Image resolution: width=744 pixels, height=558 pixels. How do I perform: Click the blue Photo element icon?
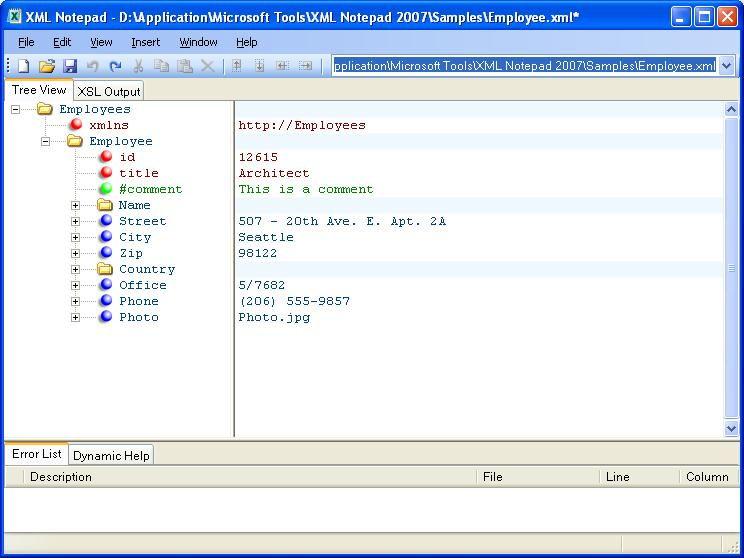coord(106,316)
